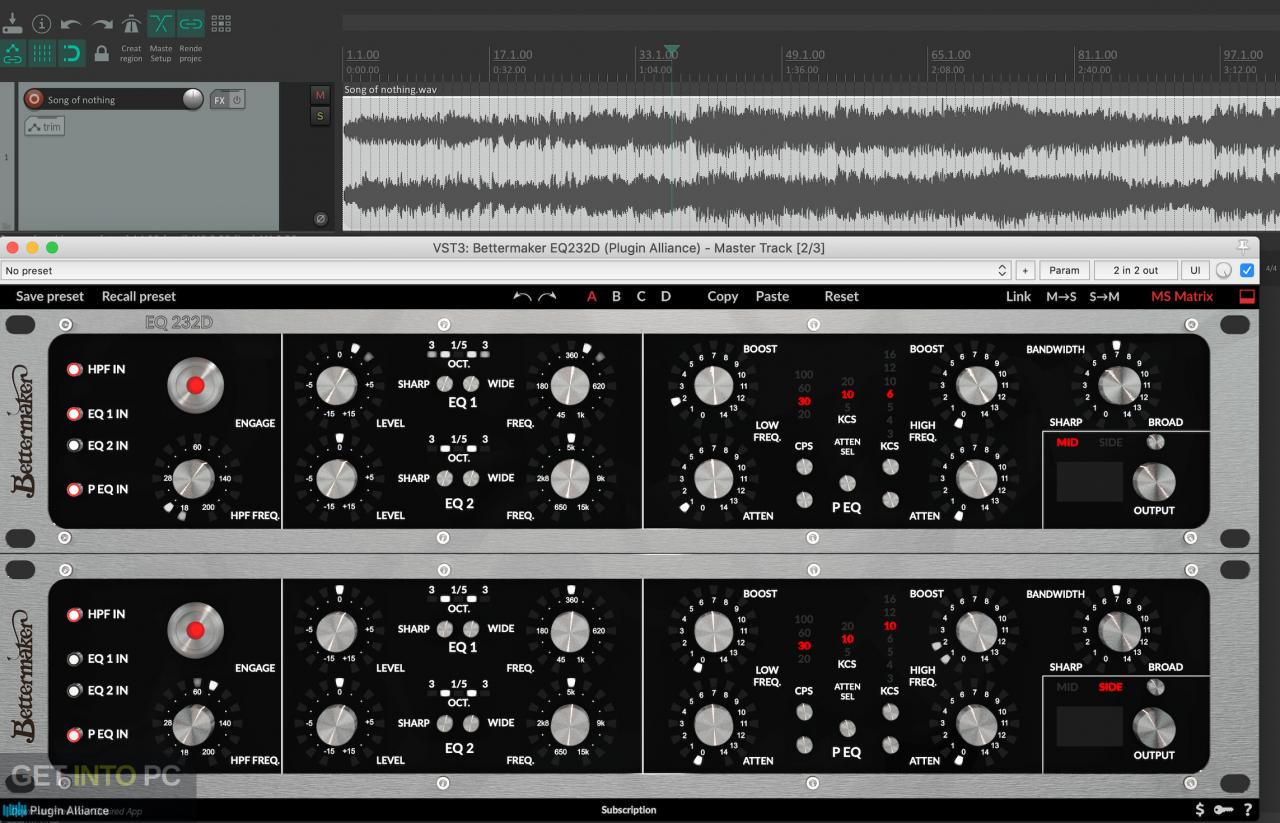Screen dimensions: 1280x823
Task: Toggle P EQ IN on the upper unit
Action: pyautogui.click(x=74, y=489)
